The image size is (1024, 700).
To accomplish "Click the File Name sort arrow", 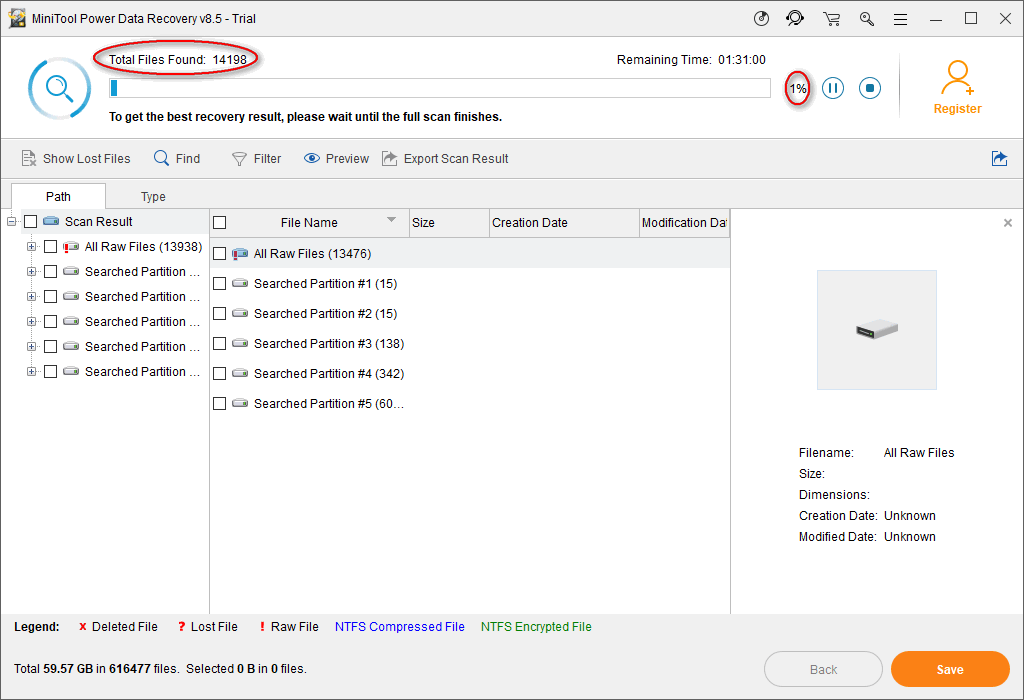I will click(x=391, y=219).
